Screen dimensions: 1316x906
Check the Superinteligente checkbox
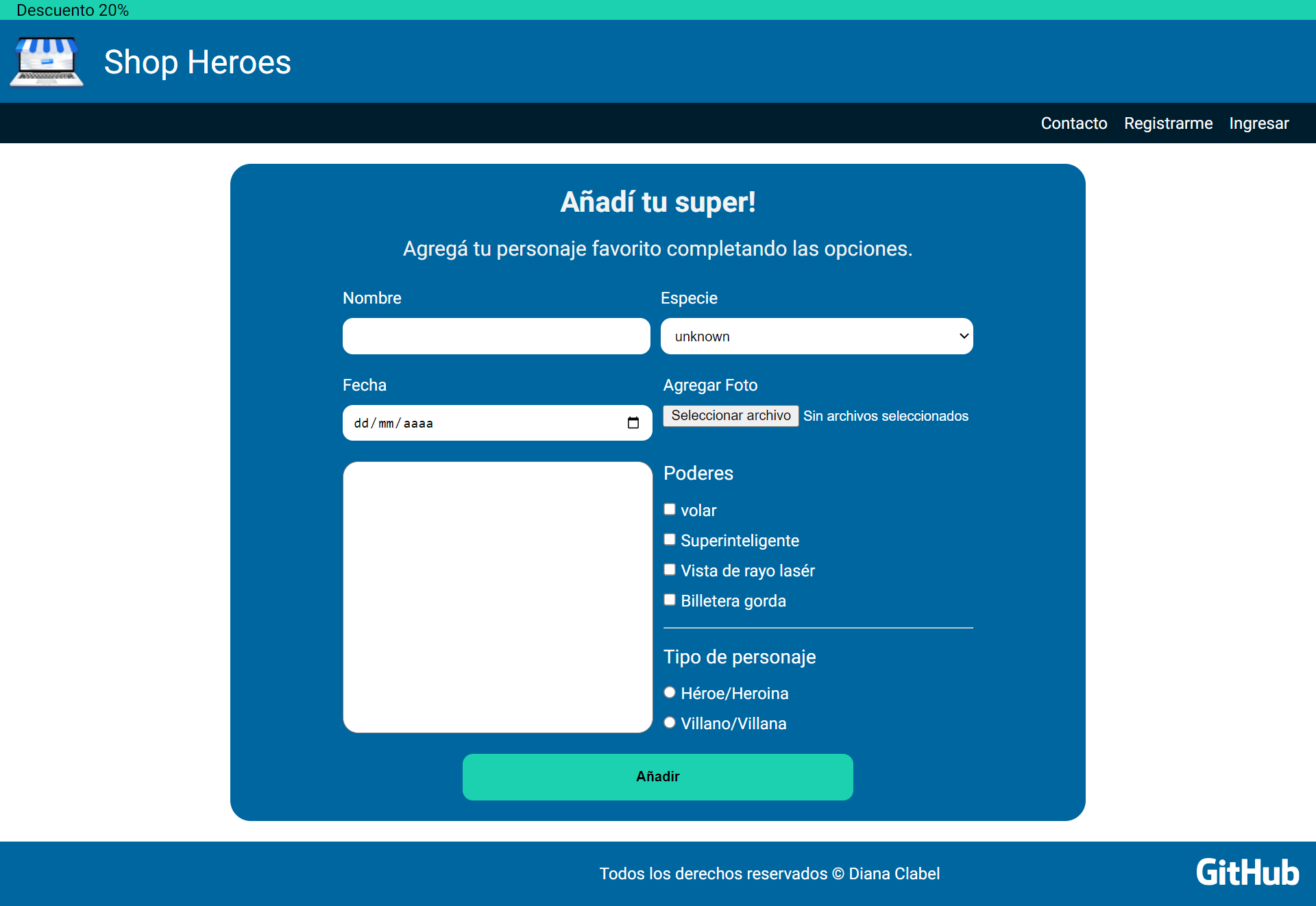click(670, 539)
